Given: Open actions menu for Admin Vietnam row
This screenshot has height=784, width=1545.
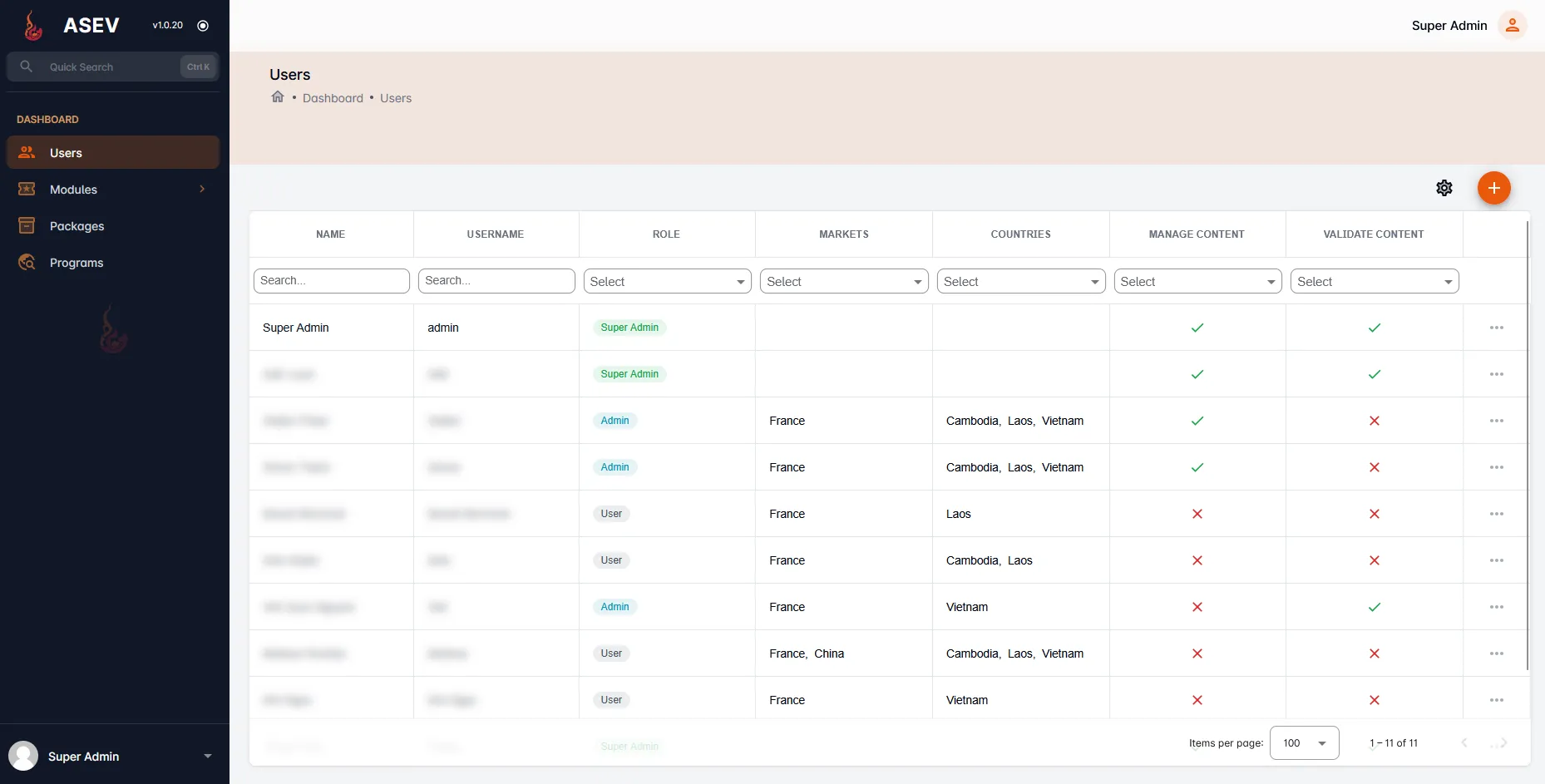Looking at the screenshot, I should coord(1497,607).
